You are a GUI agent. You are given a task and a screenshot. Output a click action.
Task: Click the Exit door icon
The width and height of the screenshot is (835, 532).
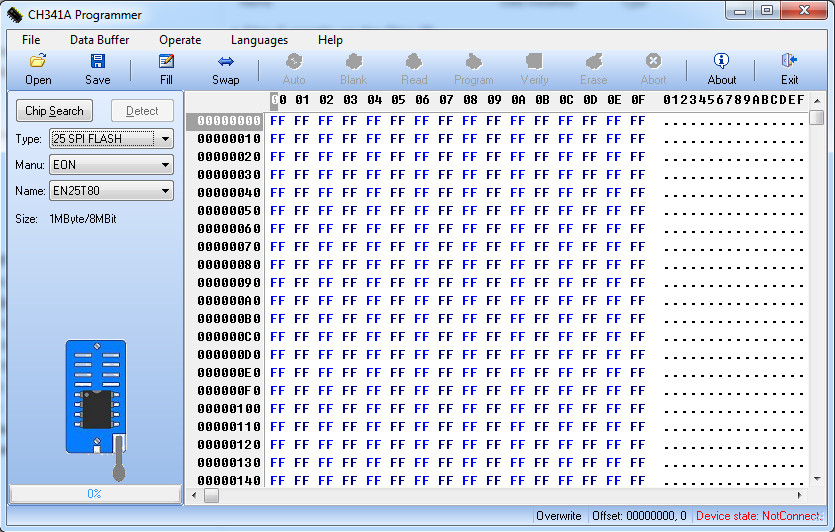[789, 61]
